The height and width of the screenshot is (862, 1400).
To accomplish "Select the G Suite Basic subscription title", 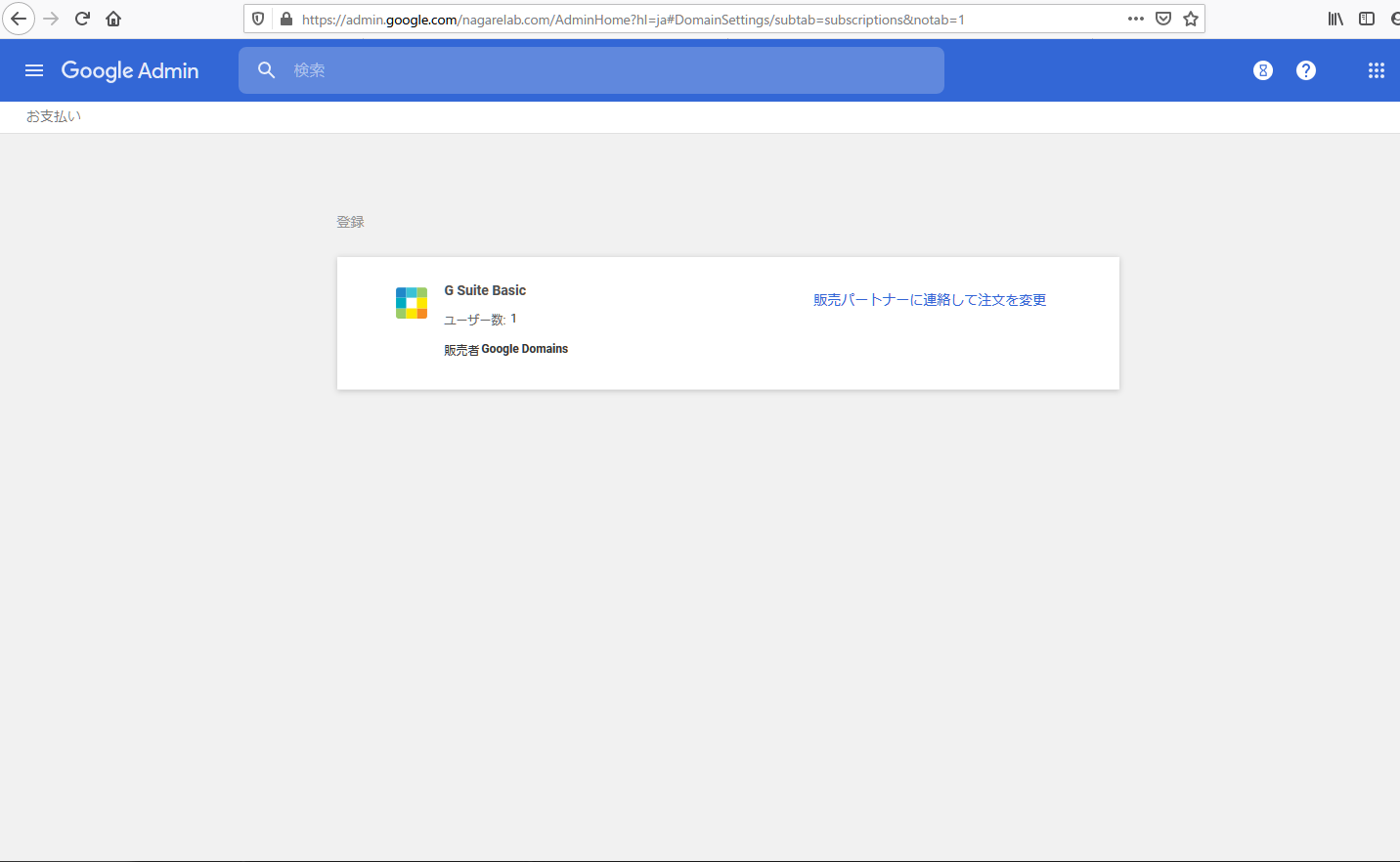I will [x=485, y=290].
